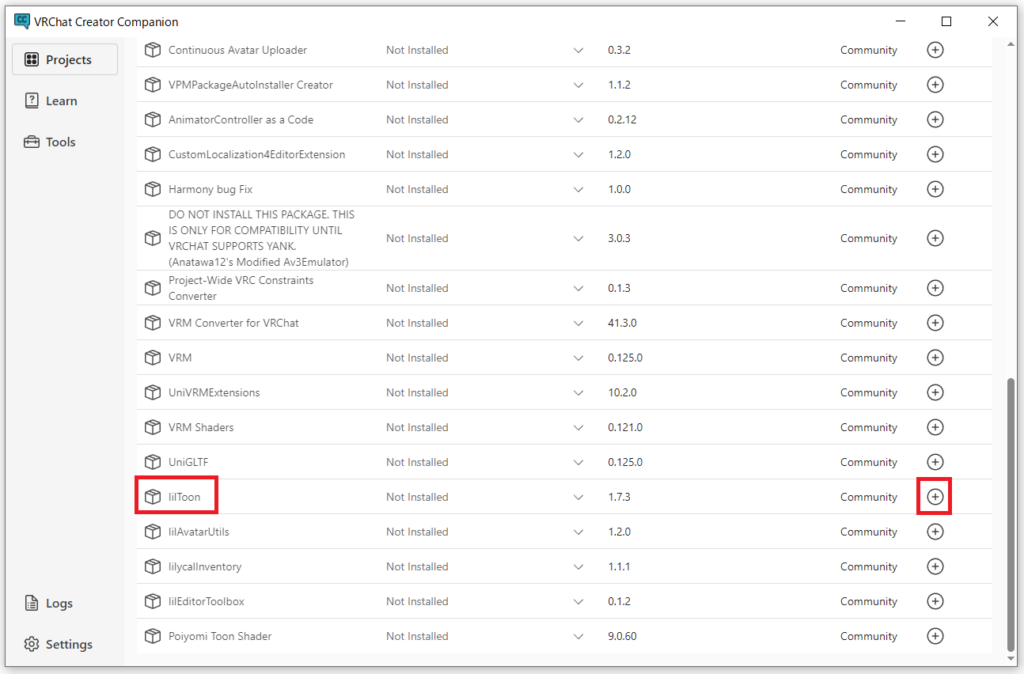This screenshot has height=674, width=1024.
Task: Open version dropdown for VPMPackageAutoInstaller Creator
Action: [x=578, y=85]
